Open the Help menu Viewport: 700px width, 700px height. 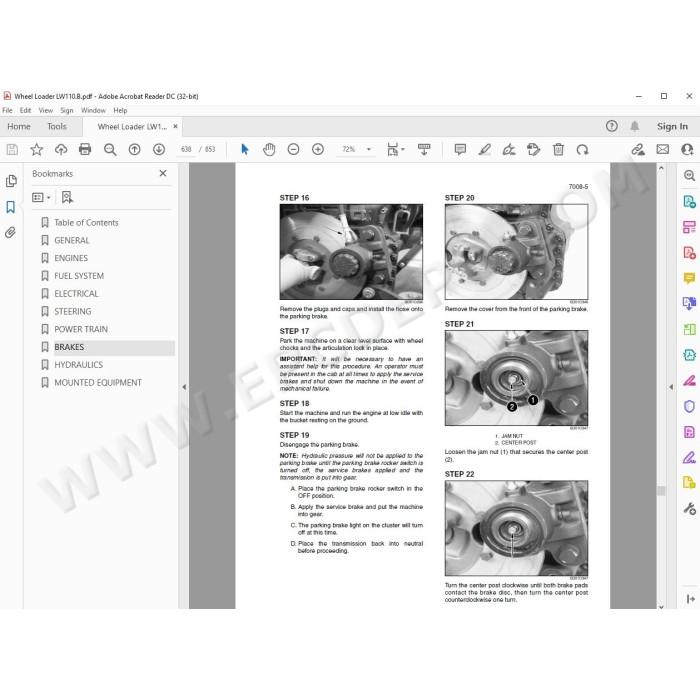(x=120, y=110)
